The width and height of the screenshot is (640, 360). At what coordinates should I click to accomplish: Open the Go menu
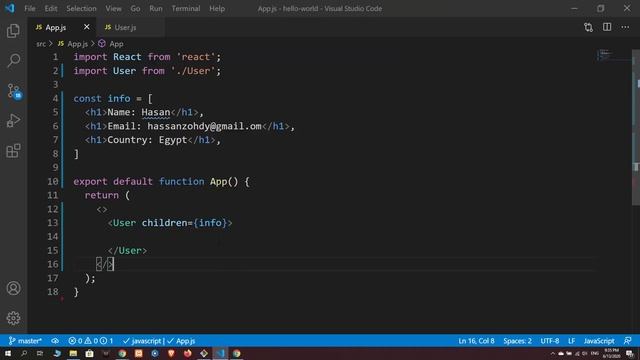[x=135, y=8]
